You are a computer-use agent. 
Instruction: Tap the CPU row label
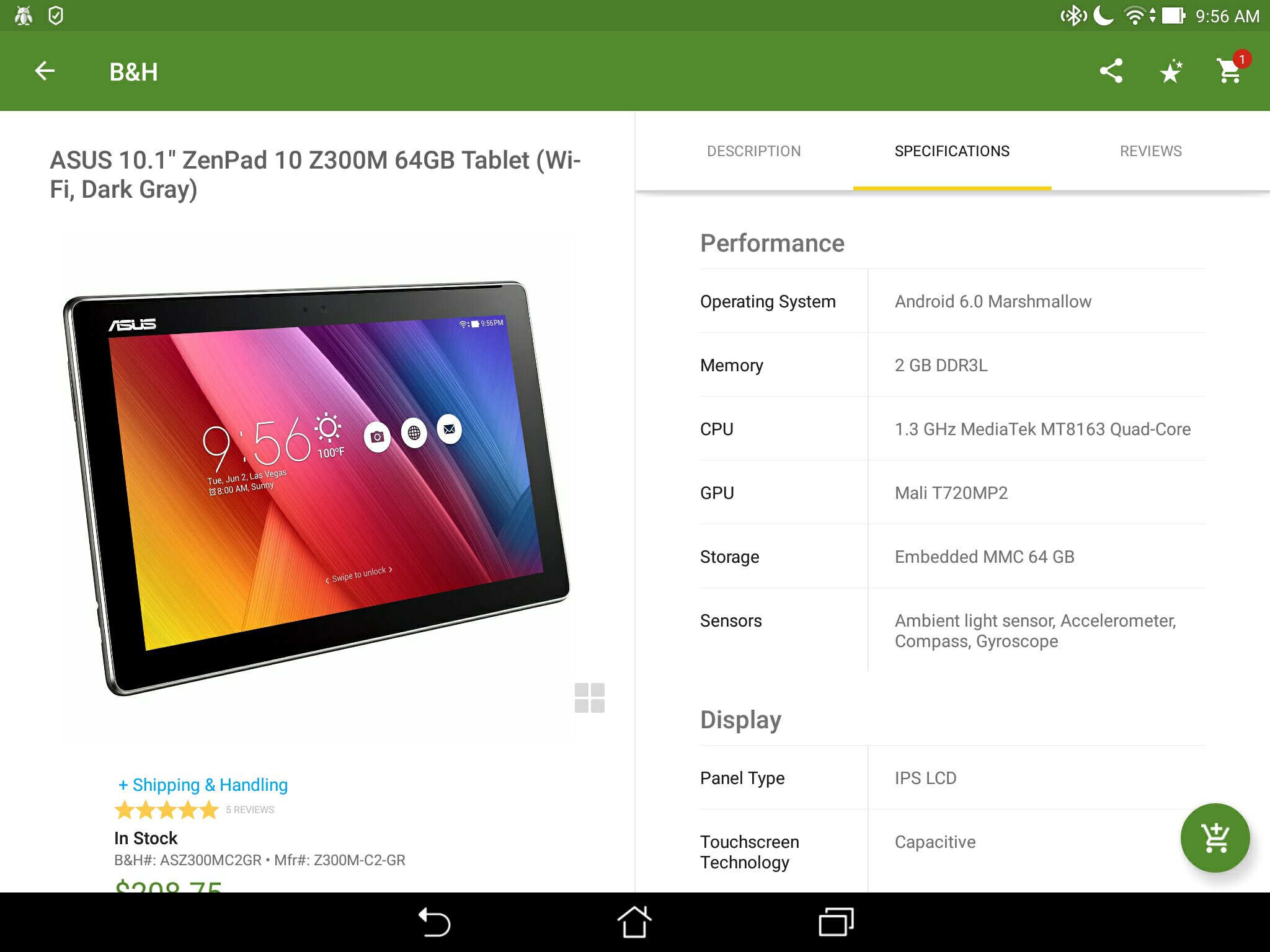(x=717, y=429)
